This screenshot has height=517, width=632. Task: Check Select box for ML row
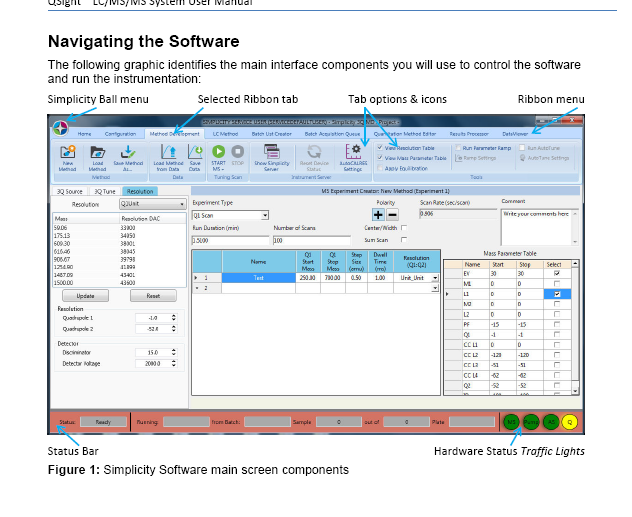[557, 284]
